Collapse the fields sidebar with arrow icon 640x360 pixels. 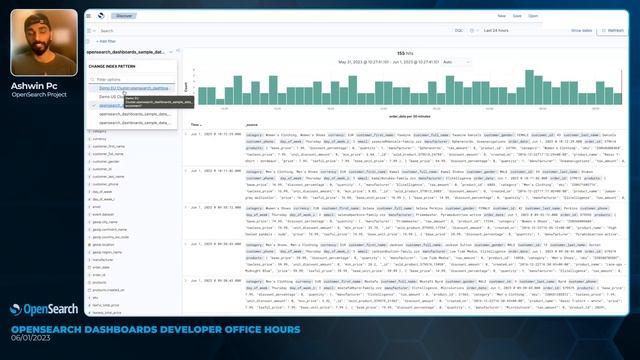coord(178,51)
